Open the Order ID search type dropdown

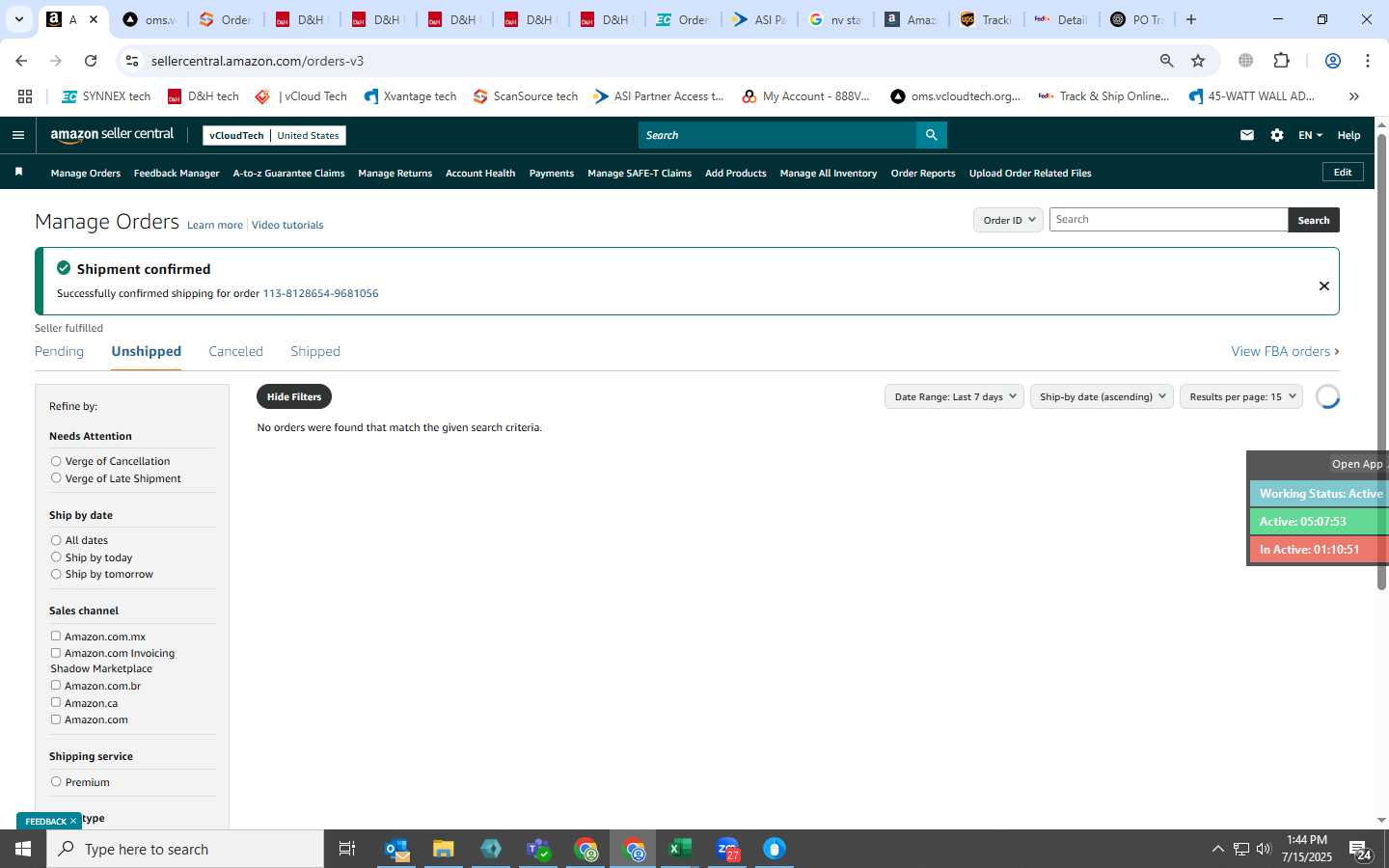[x=1008, y=220]
